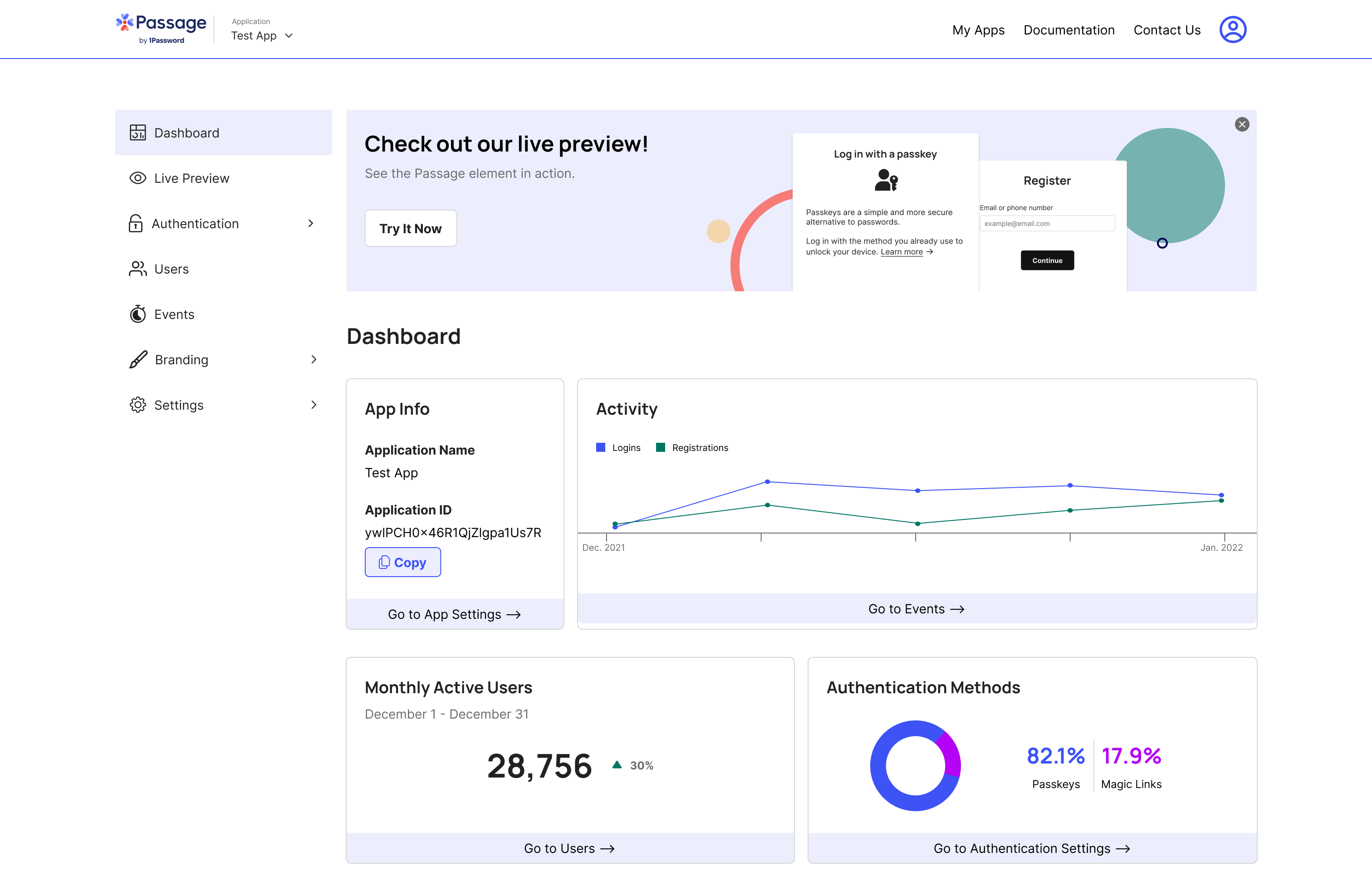Click the Live Preview eye icon
Viewport: 1372px width, 891px height.
coord(137,178)
